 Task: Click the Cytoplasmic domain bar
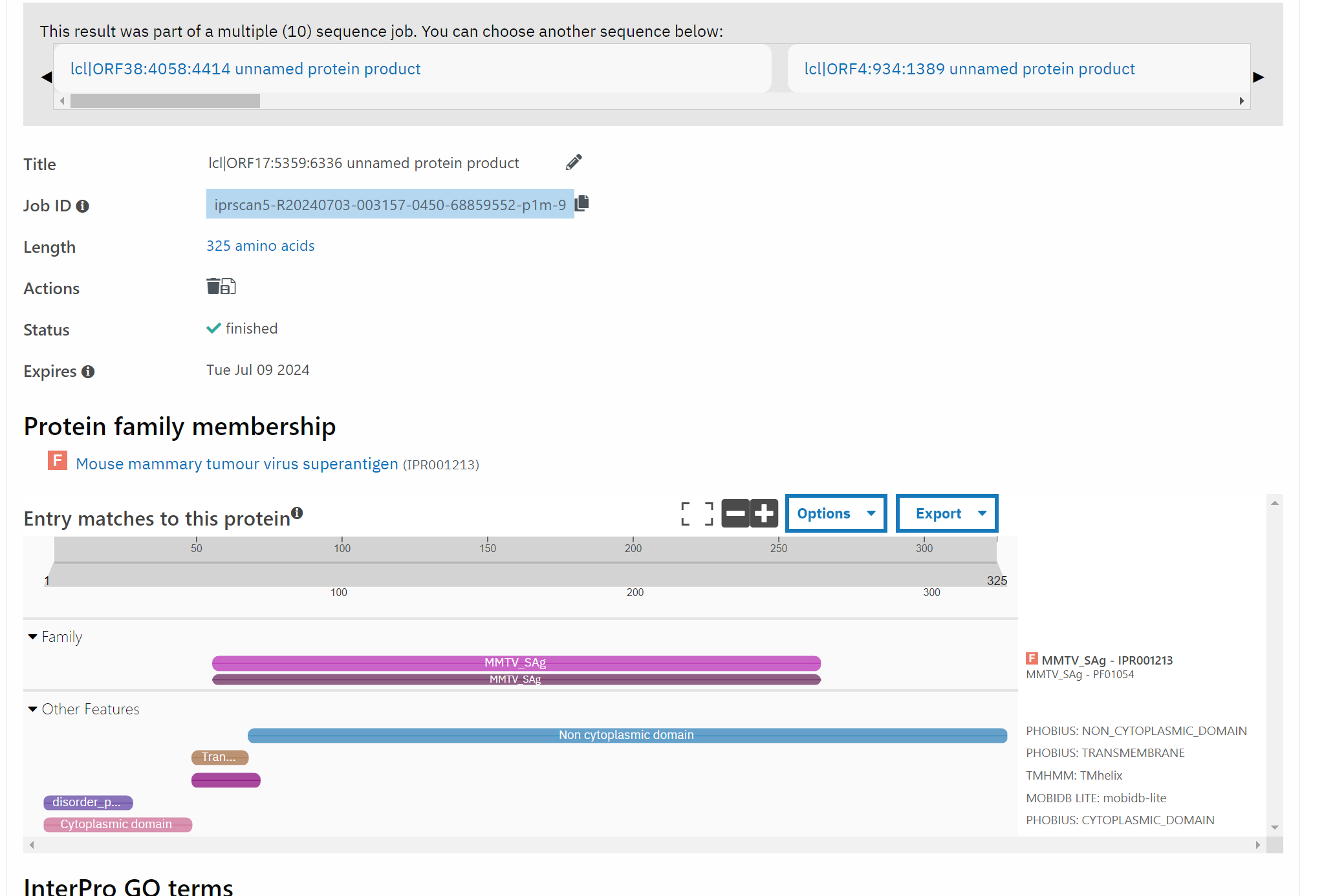pos(118,824)
